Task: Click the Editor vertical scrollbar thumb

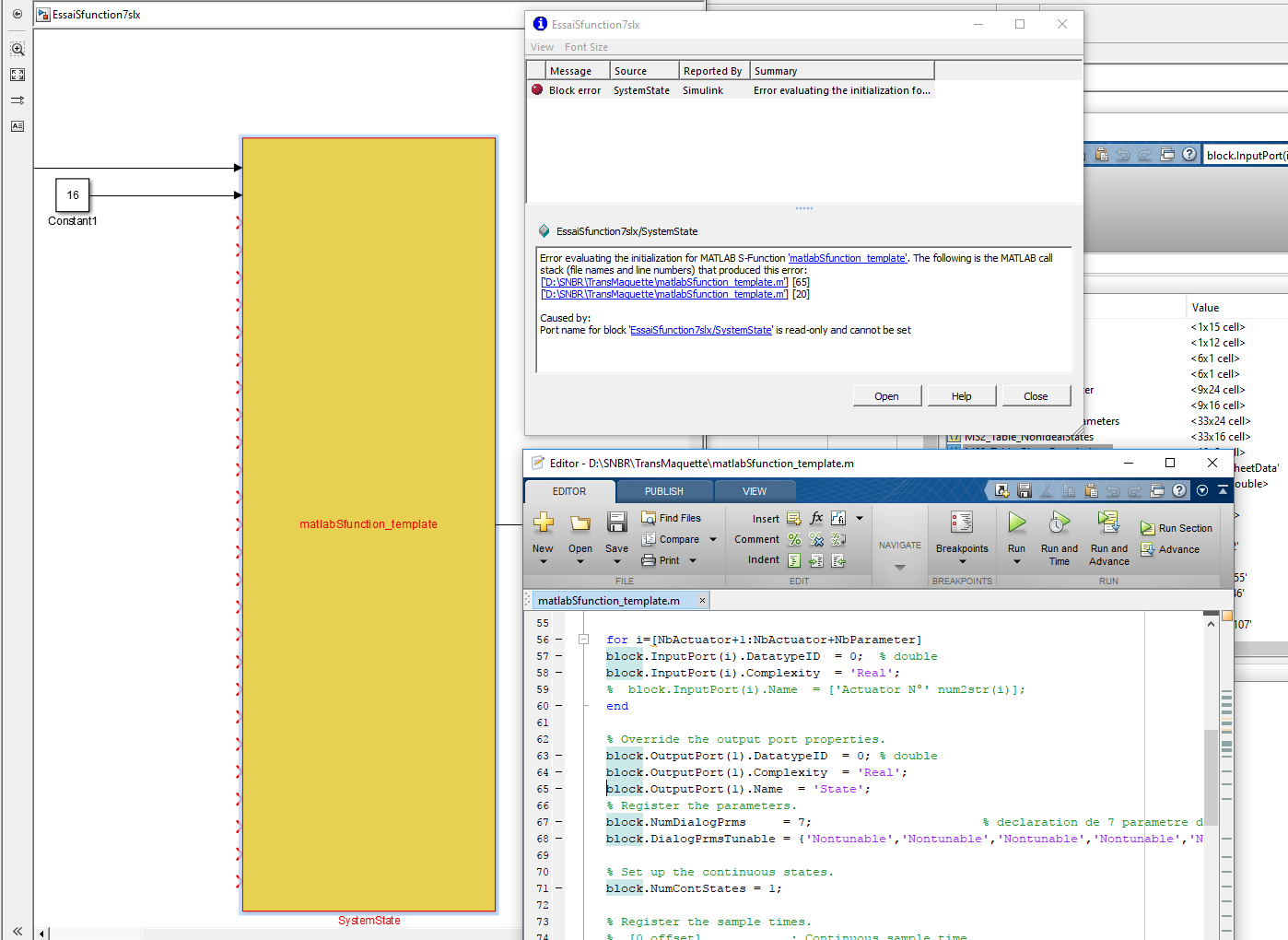Action: pyautogui.click(x=1212, y=777)
